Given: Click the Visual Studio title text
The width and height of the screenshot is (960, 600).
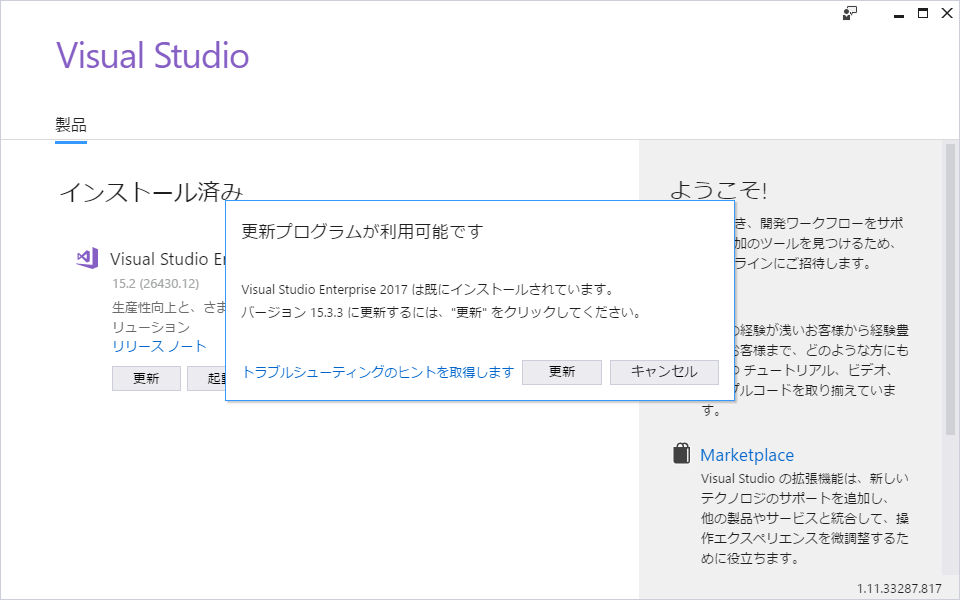Looking at the screenshot, I should 153,56.
